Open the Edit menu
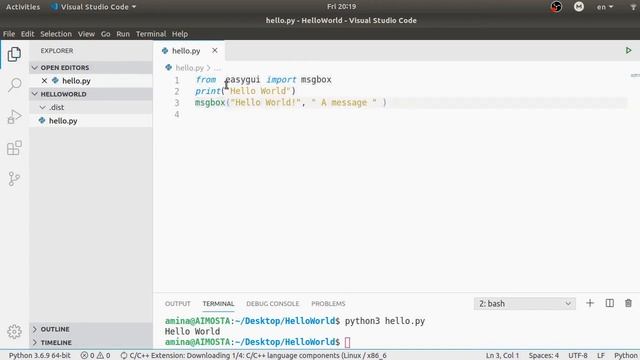Screen dimensions: 640x360 click(27, 34)
